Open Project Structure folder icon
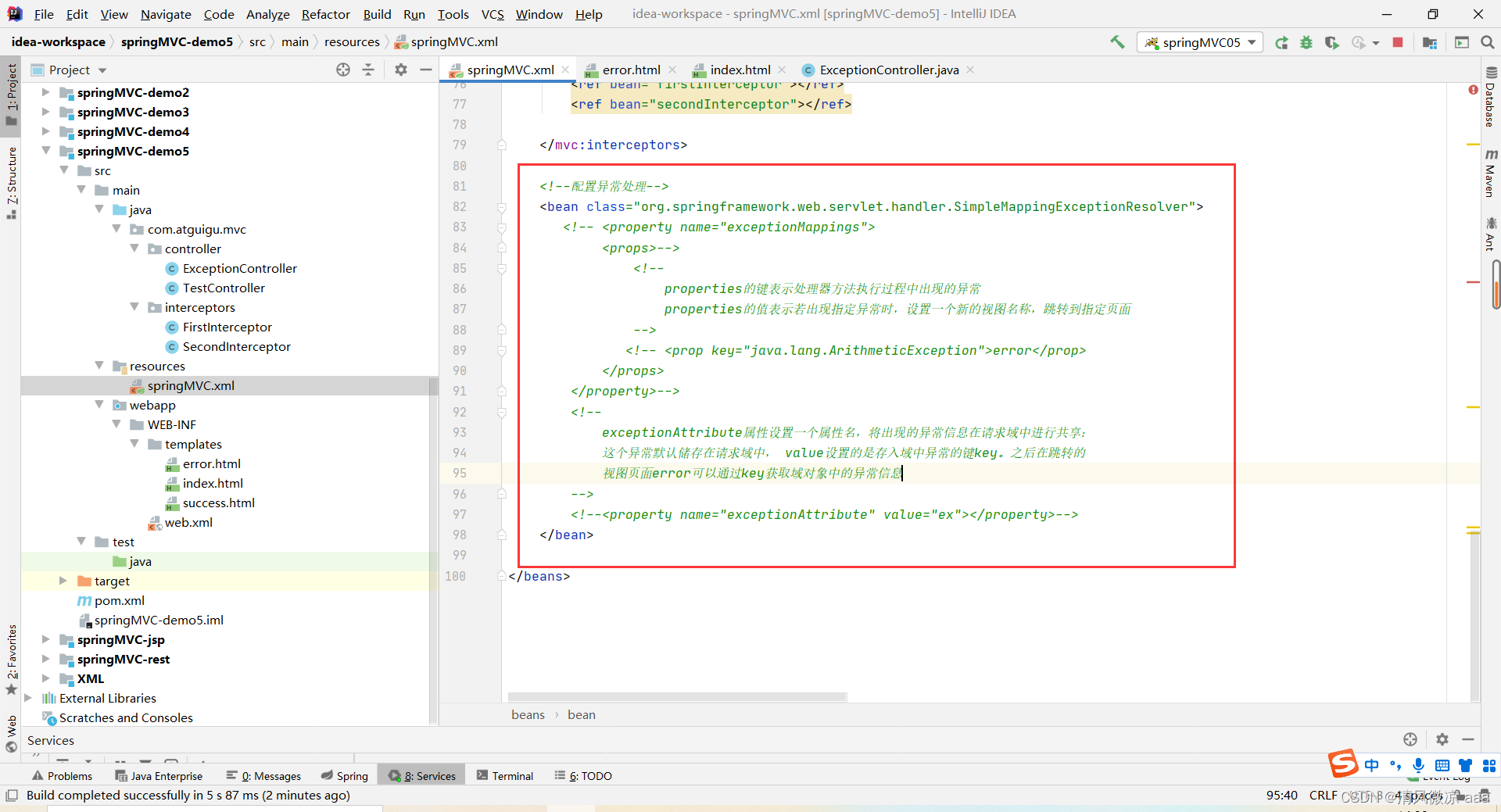The height and width of the screenshot is (812, 1501). 1430,42
